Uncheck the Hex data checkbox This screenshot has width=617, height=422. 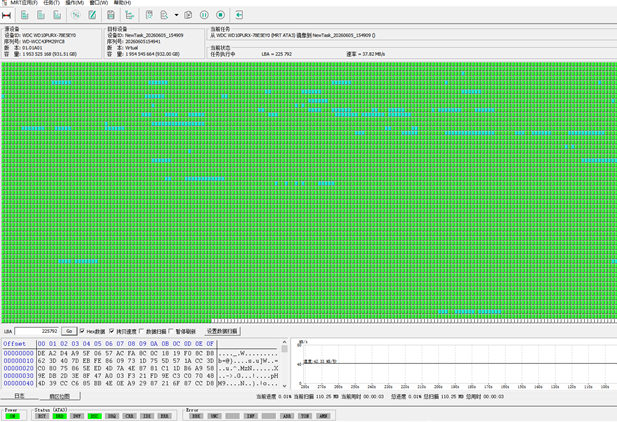pos(82,331)
